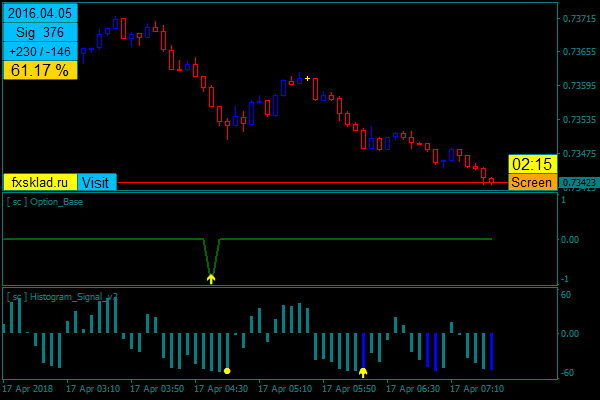Image resolution: width=600 pixels, height=400 pixels.
Task: Click the 17 Apr 04:30 time label
Action: coord(221,389)
